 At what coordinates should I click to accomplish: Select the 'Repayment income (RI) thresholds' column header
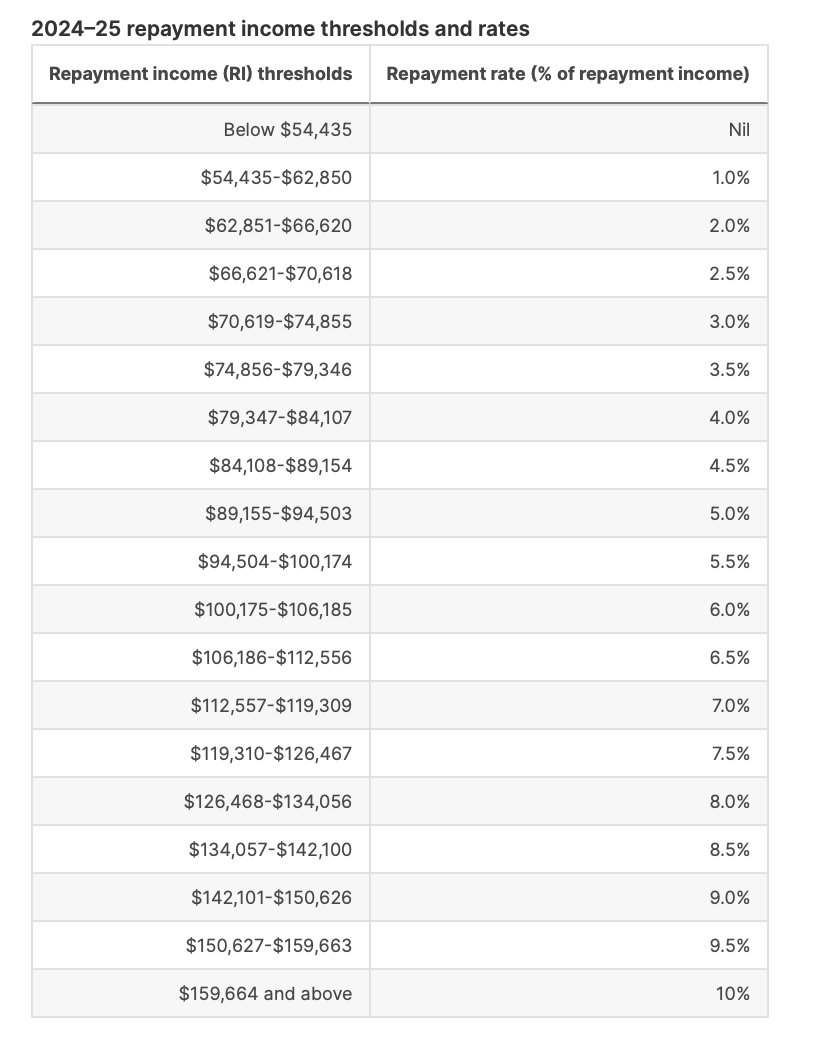click(201, 74)
